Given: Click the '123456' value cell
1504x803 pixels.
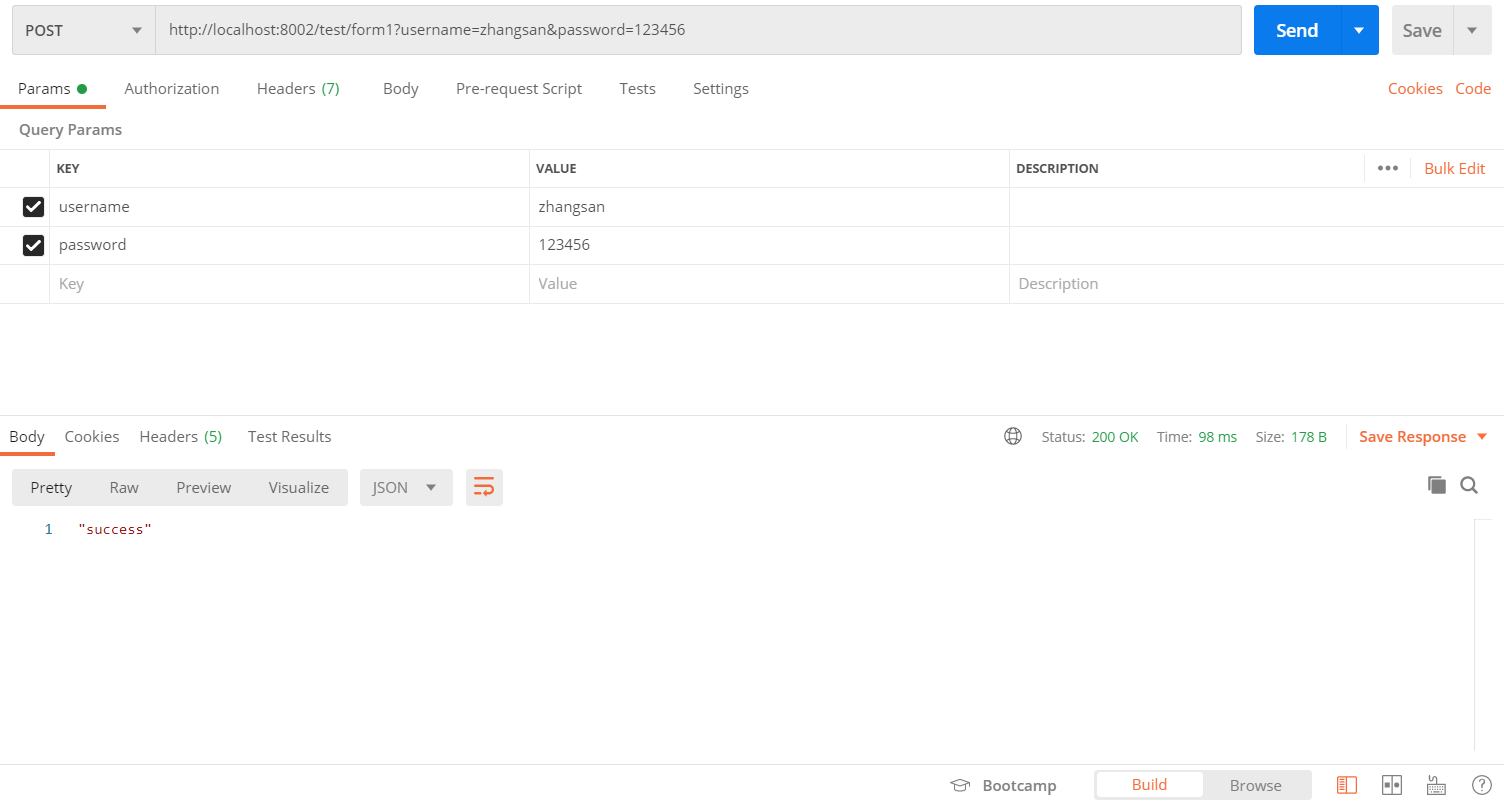Looking at the screenshot, I should pyautogui.click(x=769, y=245).
